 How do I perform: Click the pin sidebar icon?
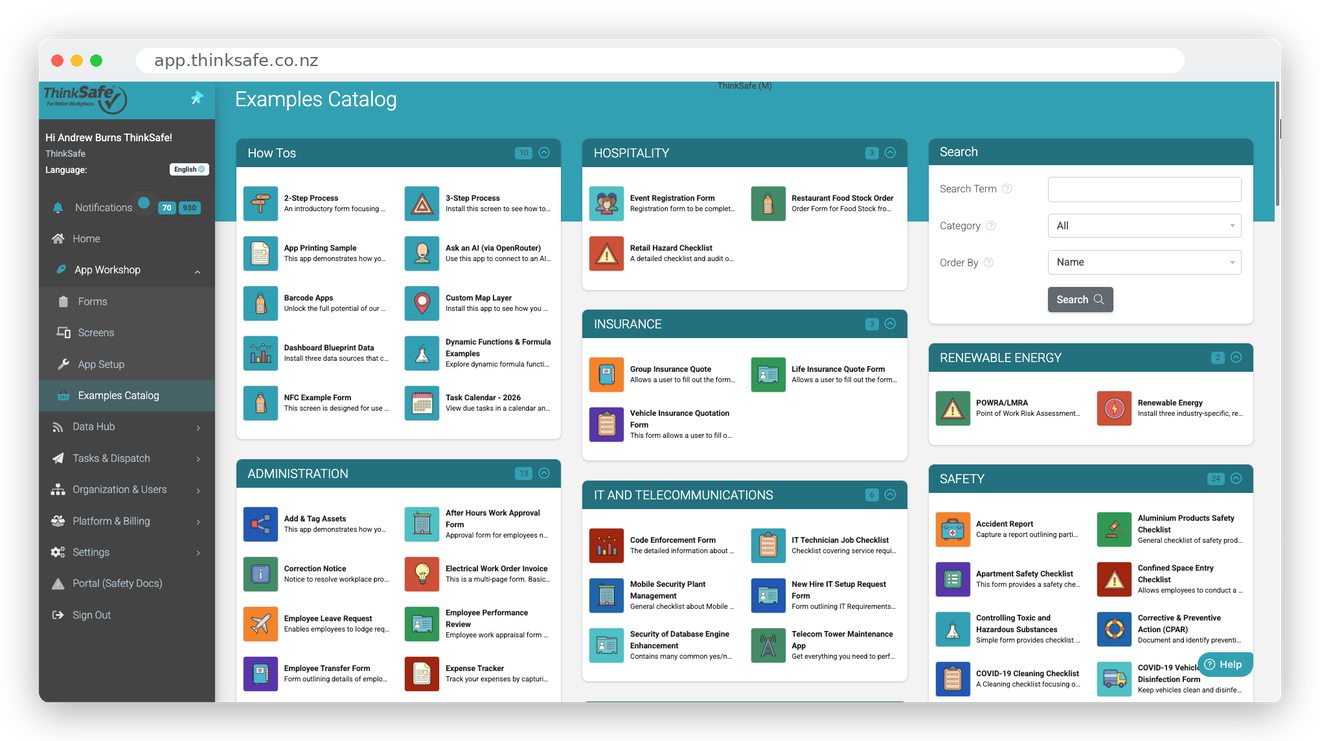[x=197, y=98]
